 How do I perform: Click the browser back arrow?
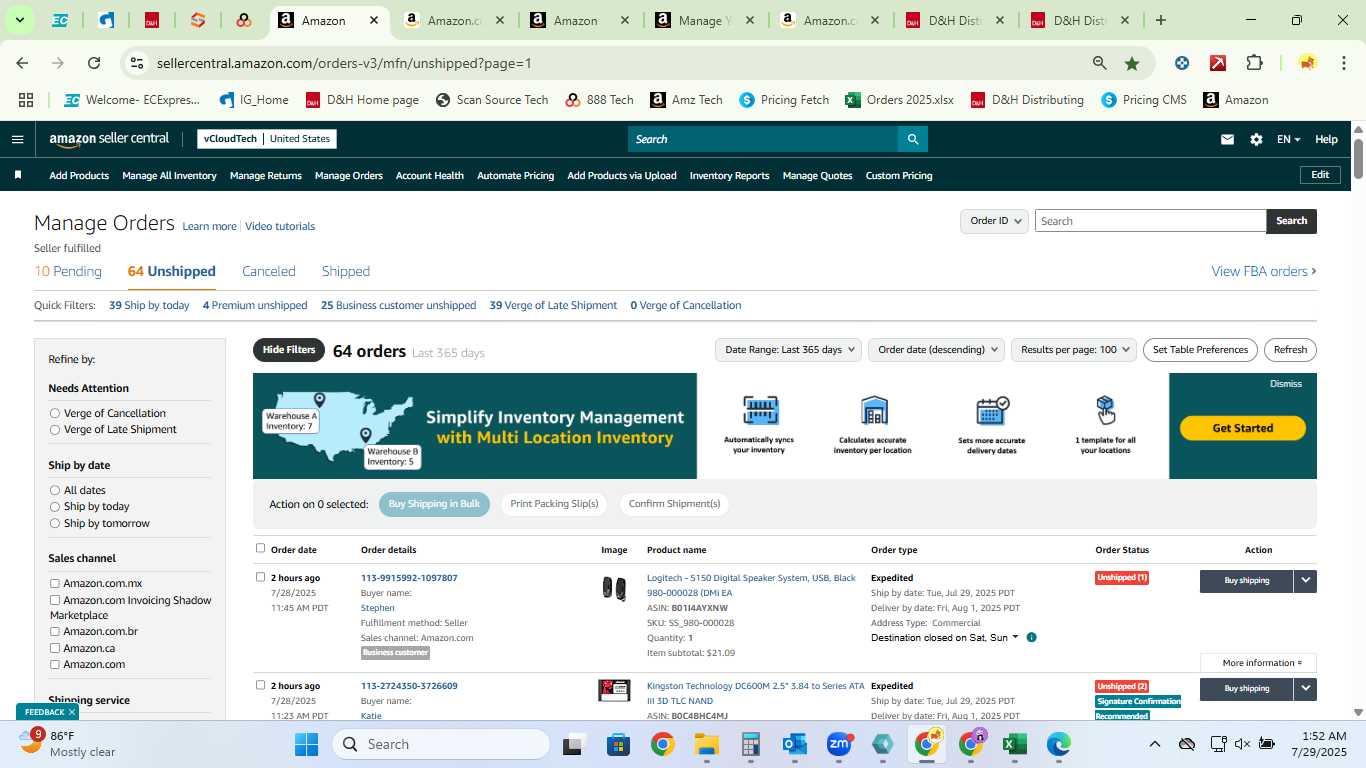click(22, 63)
